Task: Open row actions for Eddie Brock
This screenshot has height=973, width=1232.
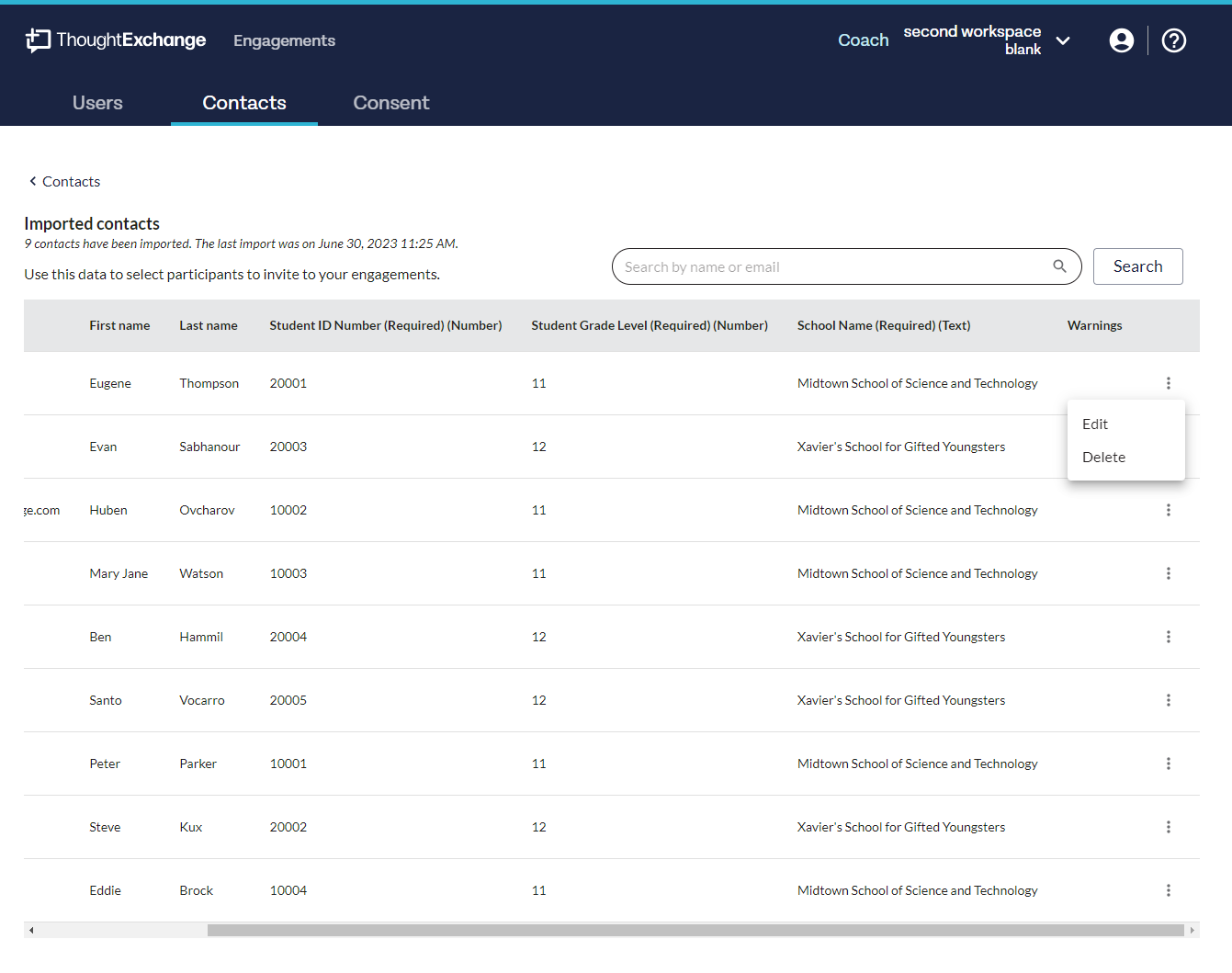Action: coord(1168,890)
